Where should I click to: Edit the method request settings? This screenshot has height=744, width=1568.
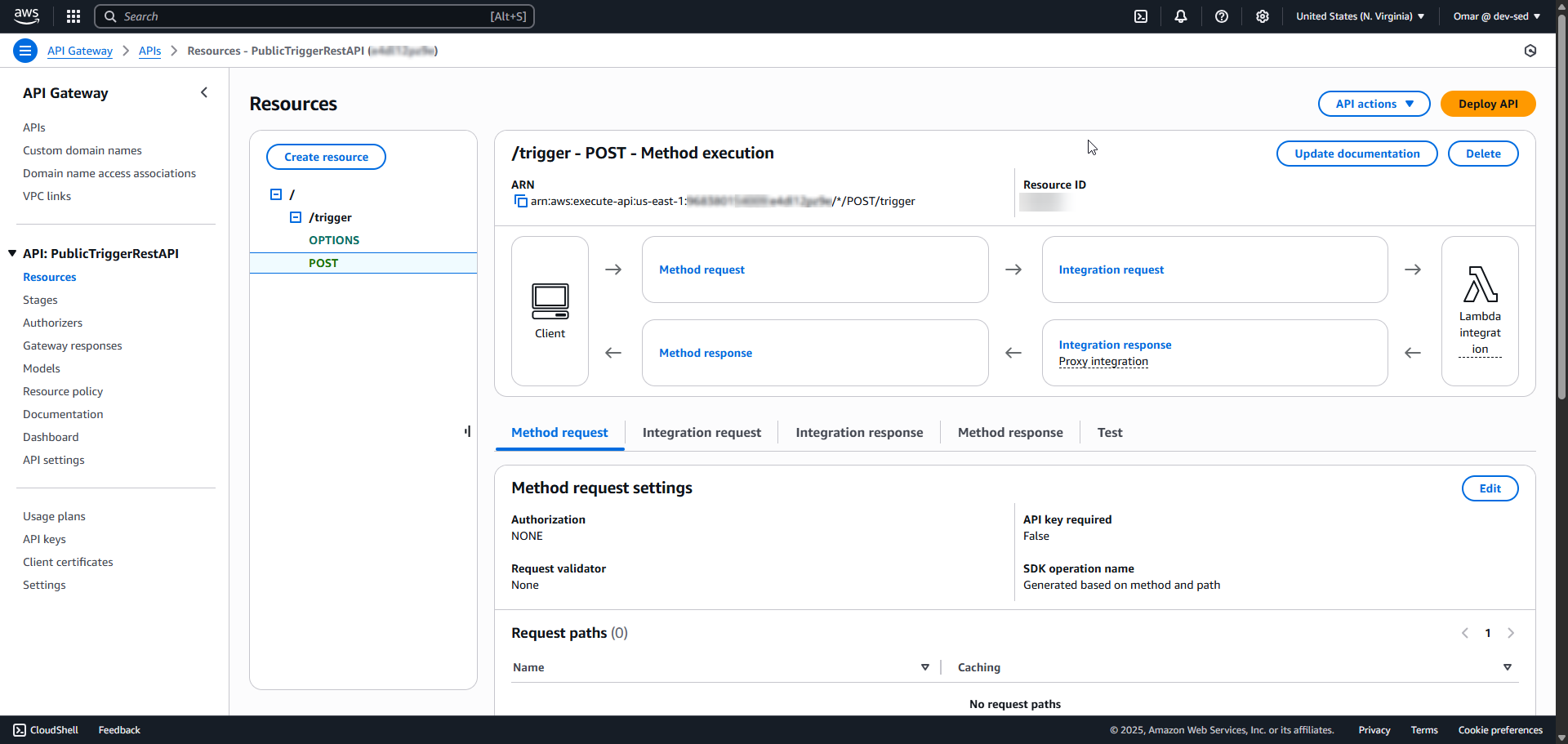coord(1490,488)
